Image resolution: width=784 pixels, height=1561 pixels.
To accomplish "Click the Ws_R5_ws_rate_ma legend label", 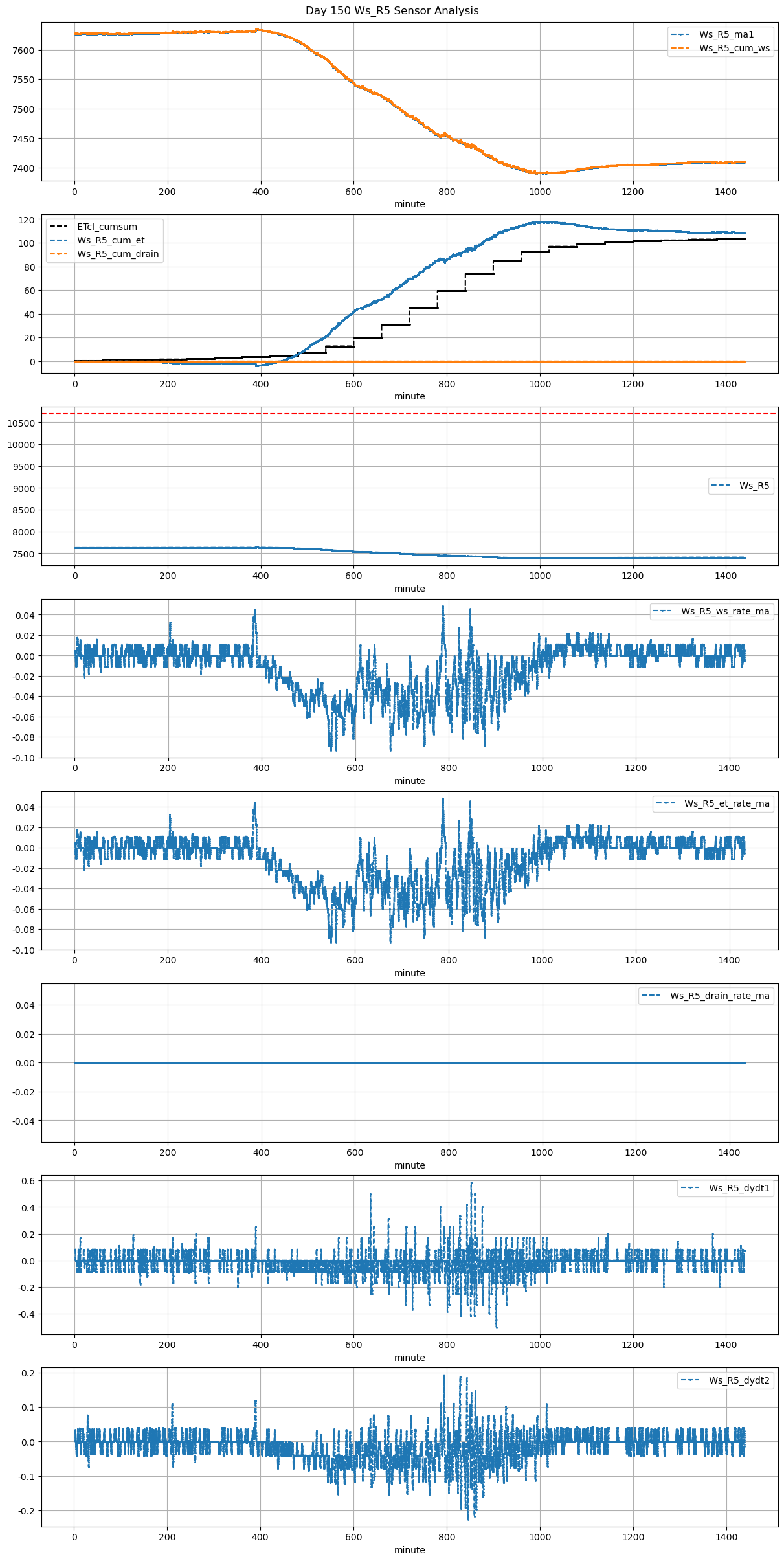I will [x=725, y=611].
